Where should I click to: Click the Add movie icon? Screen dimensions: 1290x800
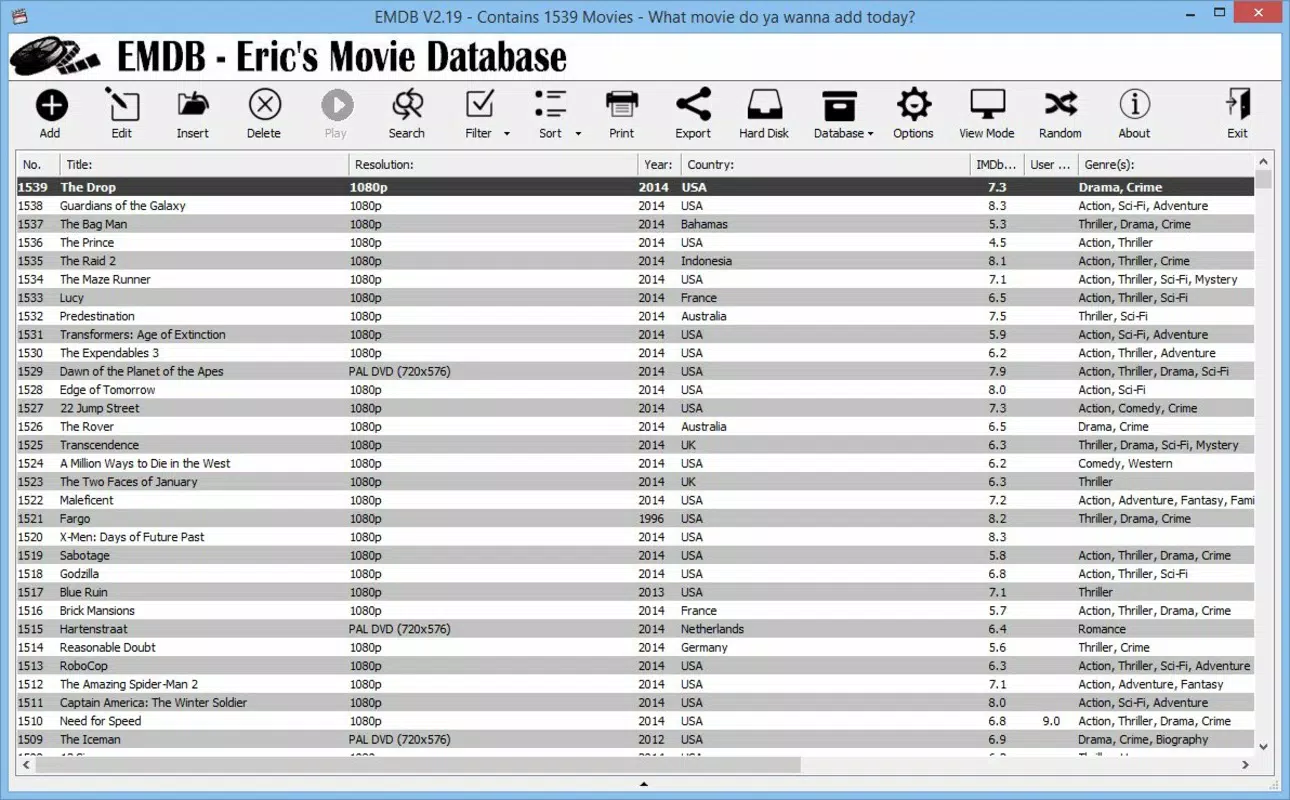(51, 105)
